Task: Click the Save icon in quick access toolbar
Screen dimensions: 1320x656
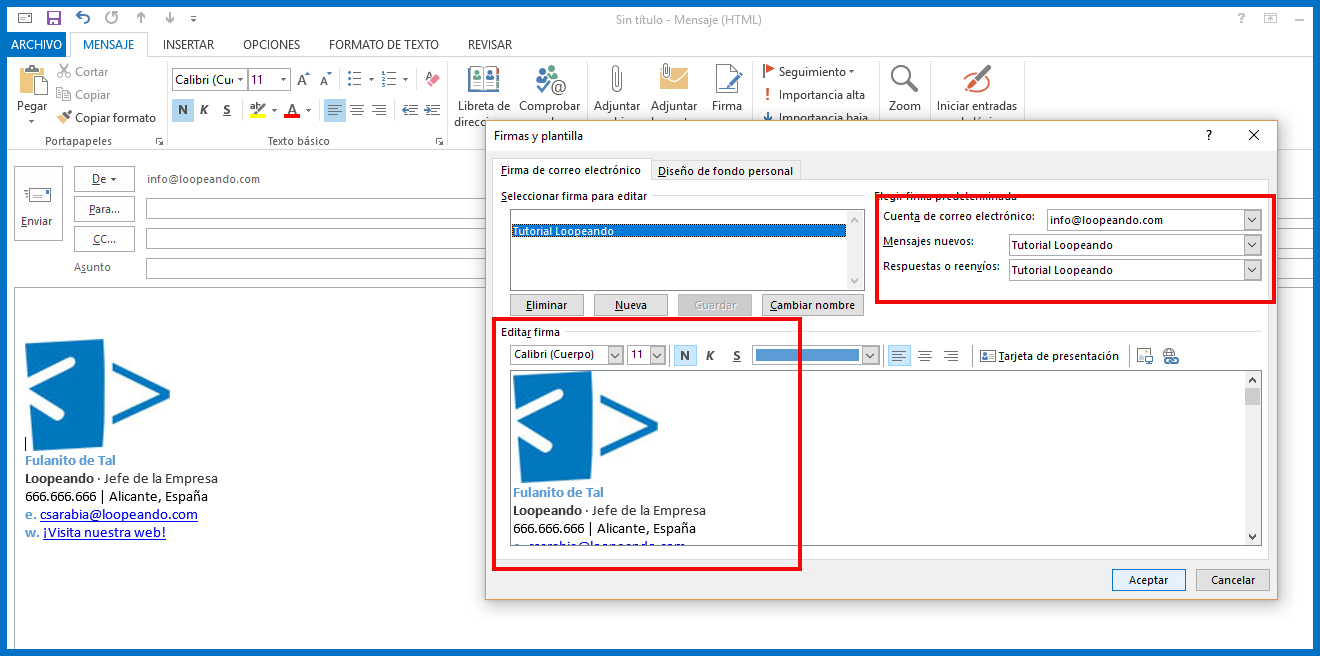Action: pyautogui.click(x=54, y=18)
